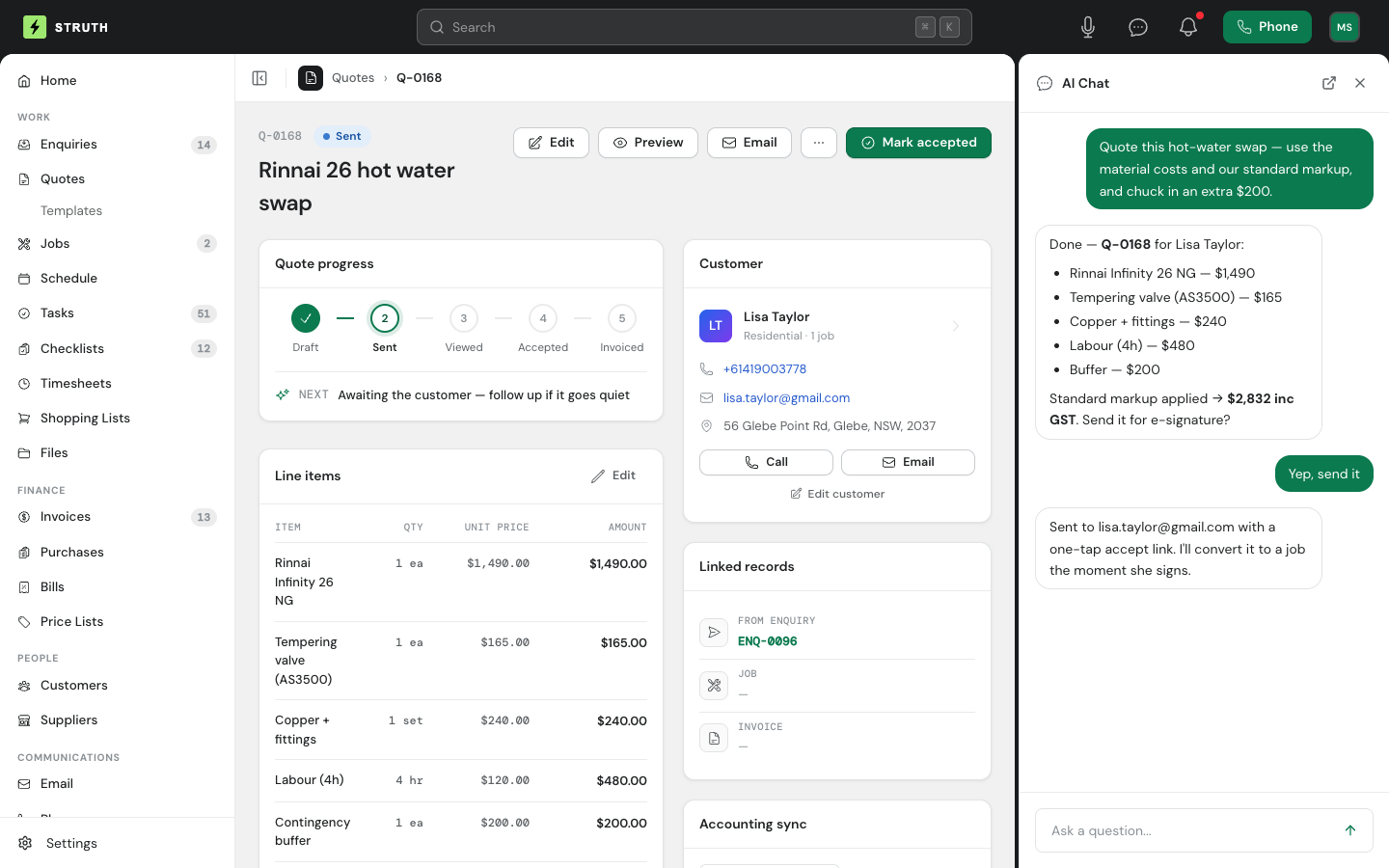Open the chat bubble icon in top bar

(1138, 27)
